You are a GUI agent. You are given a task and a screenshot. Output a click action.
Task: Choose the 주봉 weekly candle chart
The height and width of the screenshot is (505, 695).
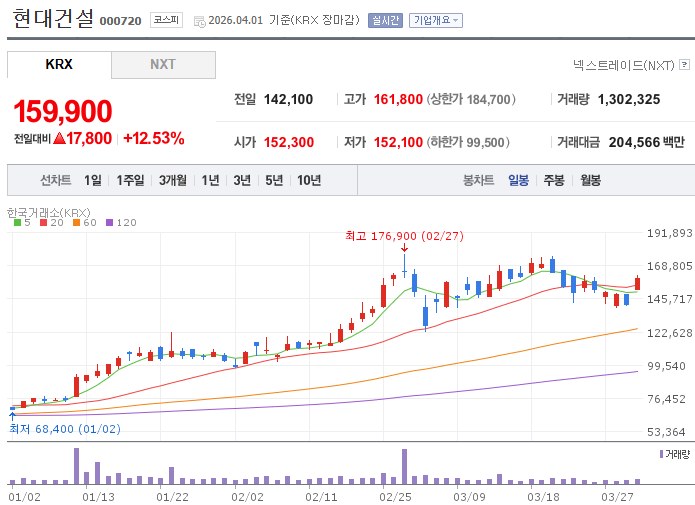click(554, 180)
